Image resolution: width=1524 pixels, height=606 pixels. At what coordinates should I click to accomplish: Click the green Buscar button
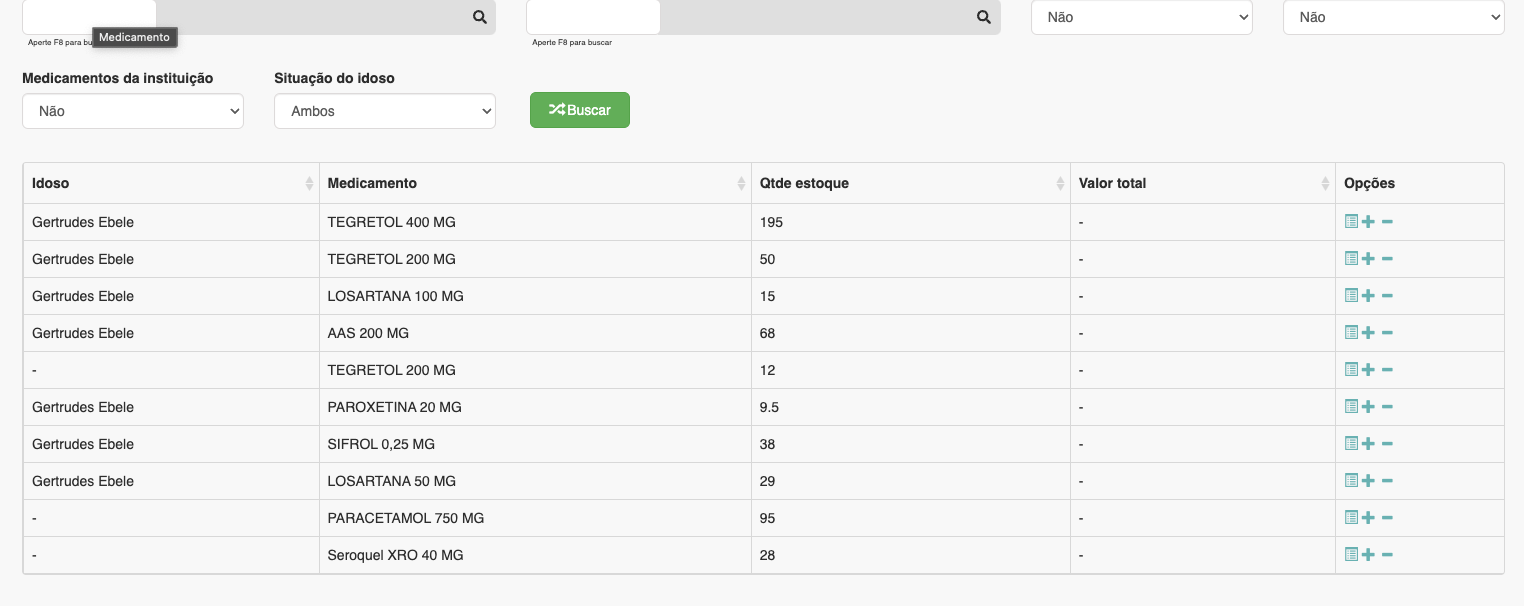(580, 110)
